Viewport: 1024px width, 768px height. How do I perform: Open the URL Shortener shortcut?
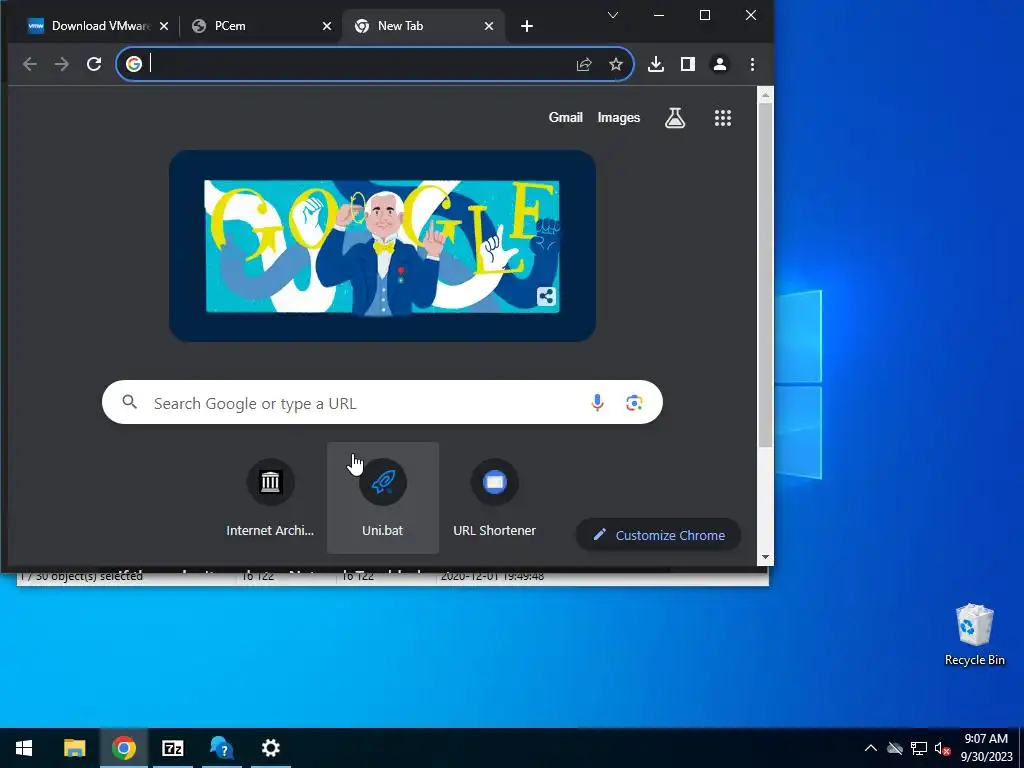[494, 498]
